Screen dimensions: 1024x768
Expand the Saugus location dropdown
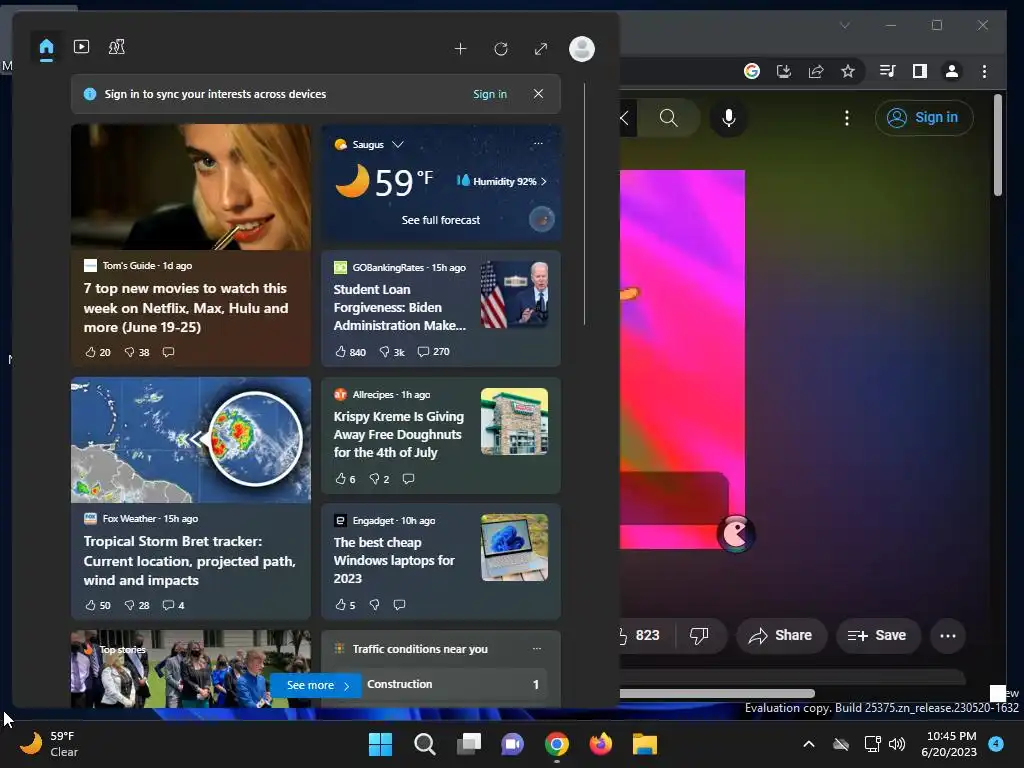click(398, 144)
